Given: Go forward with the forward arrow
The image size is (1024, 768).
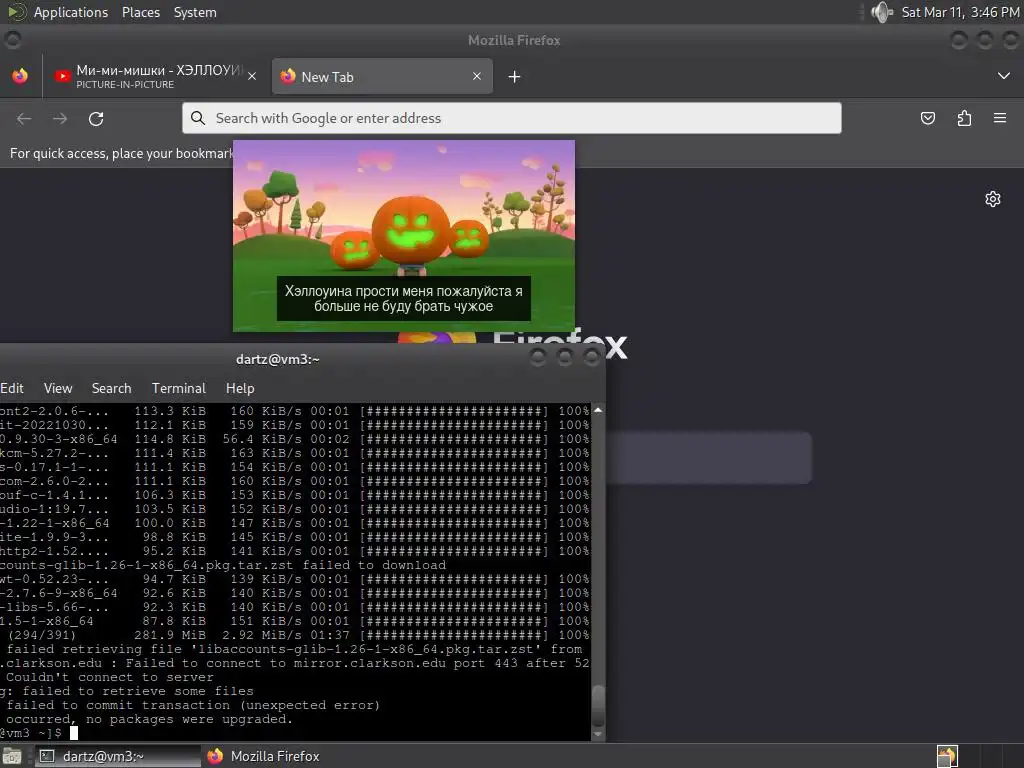Looking at the screenshot, I should [x=60, y=119].
